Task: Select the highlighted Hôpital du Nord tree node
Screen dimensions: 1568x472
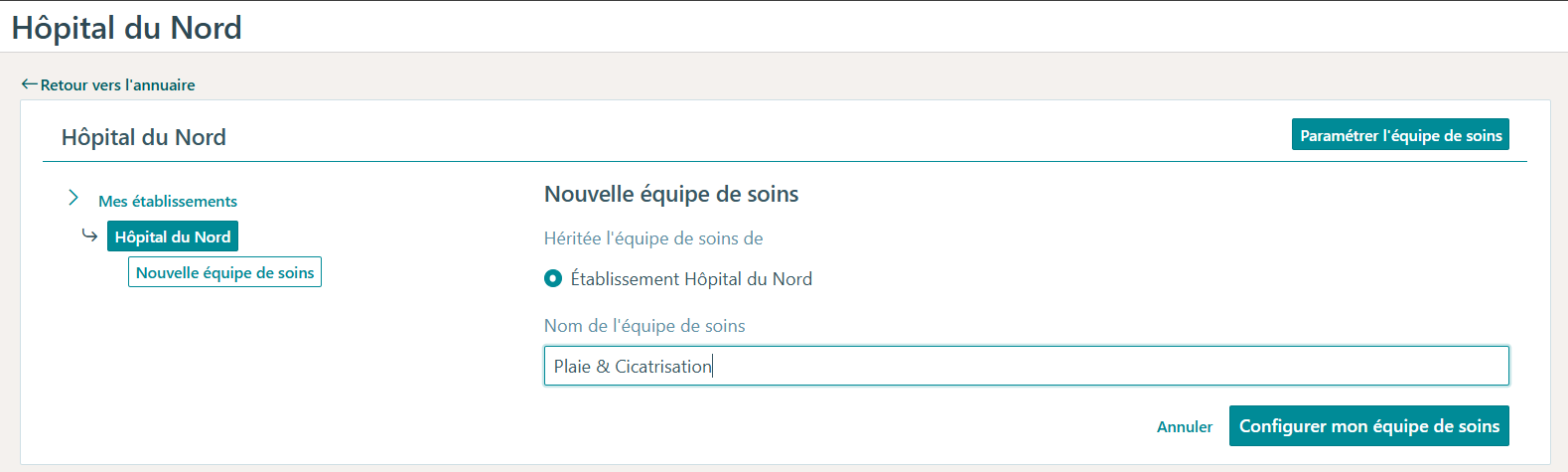Action: pos(173,236)
